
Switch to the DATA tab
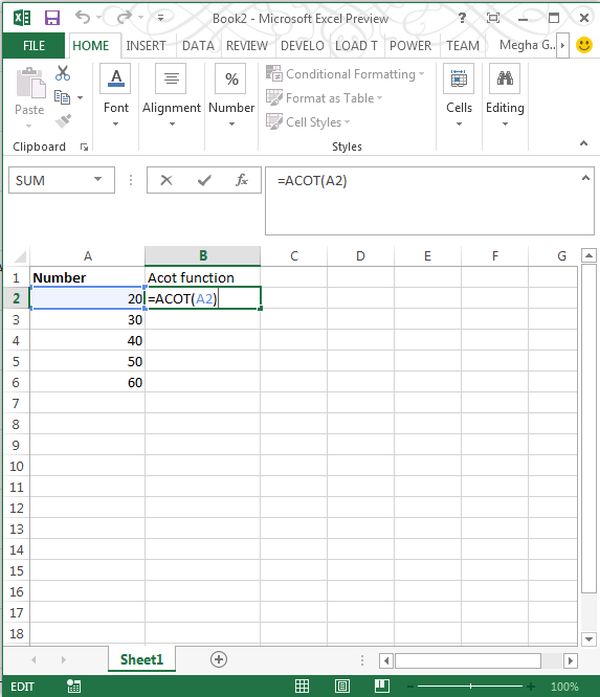tap(198, 45)
